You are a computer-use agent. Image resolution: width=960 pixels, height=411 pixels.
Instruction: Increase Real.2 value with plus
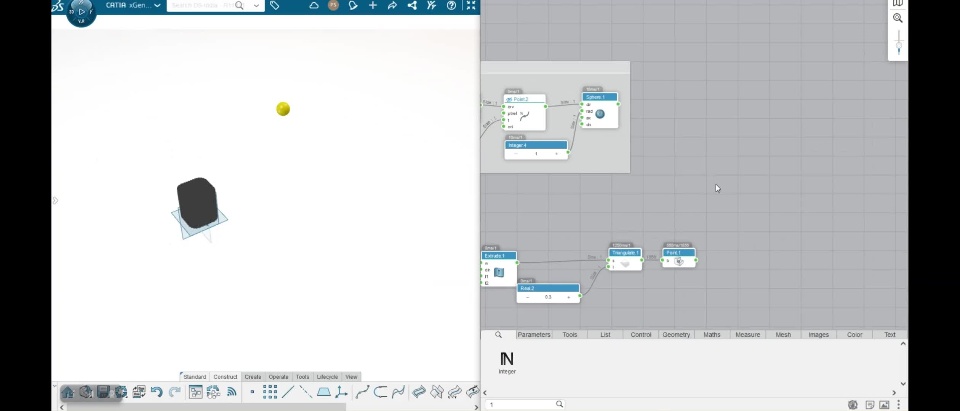[568, 297]
